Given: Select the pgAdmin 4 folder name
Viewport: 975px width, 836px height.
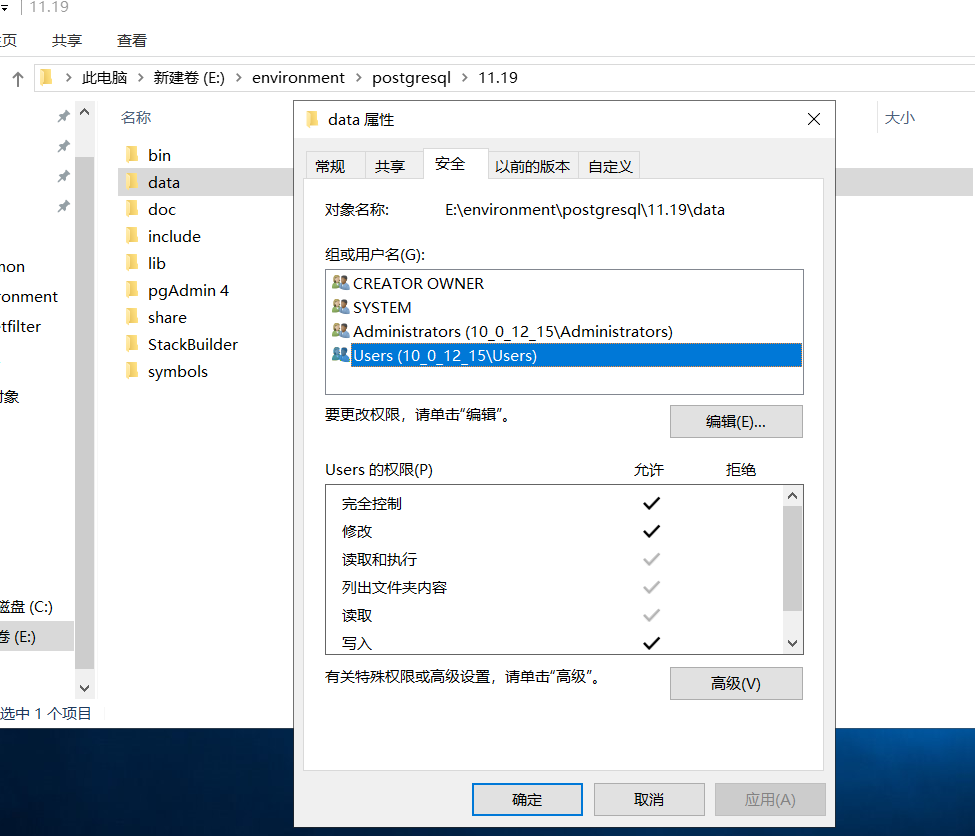Looking at the screenshot, I should point(188,290).
